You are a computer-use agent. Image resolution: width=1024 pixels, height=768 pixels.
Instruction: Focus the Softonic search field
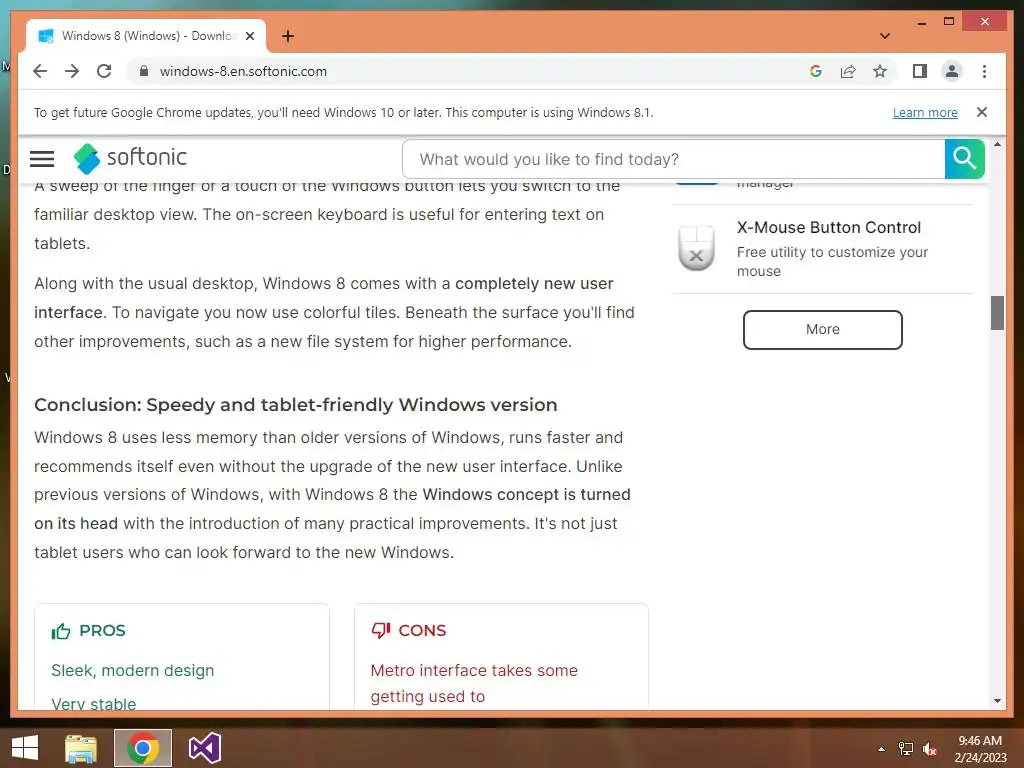tap(674, 159)
